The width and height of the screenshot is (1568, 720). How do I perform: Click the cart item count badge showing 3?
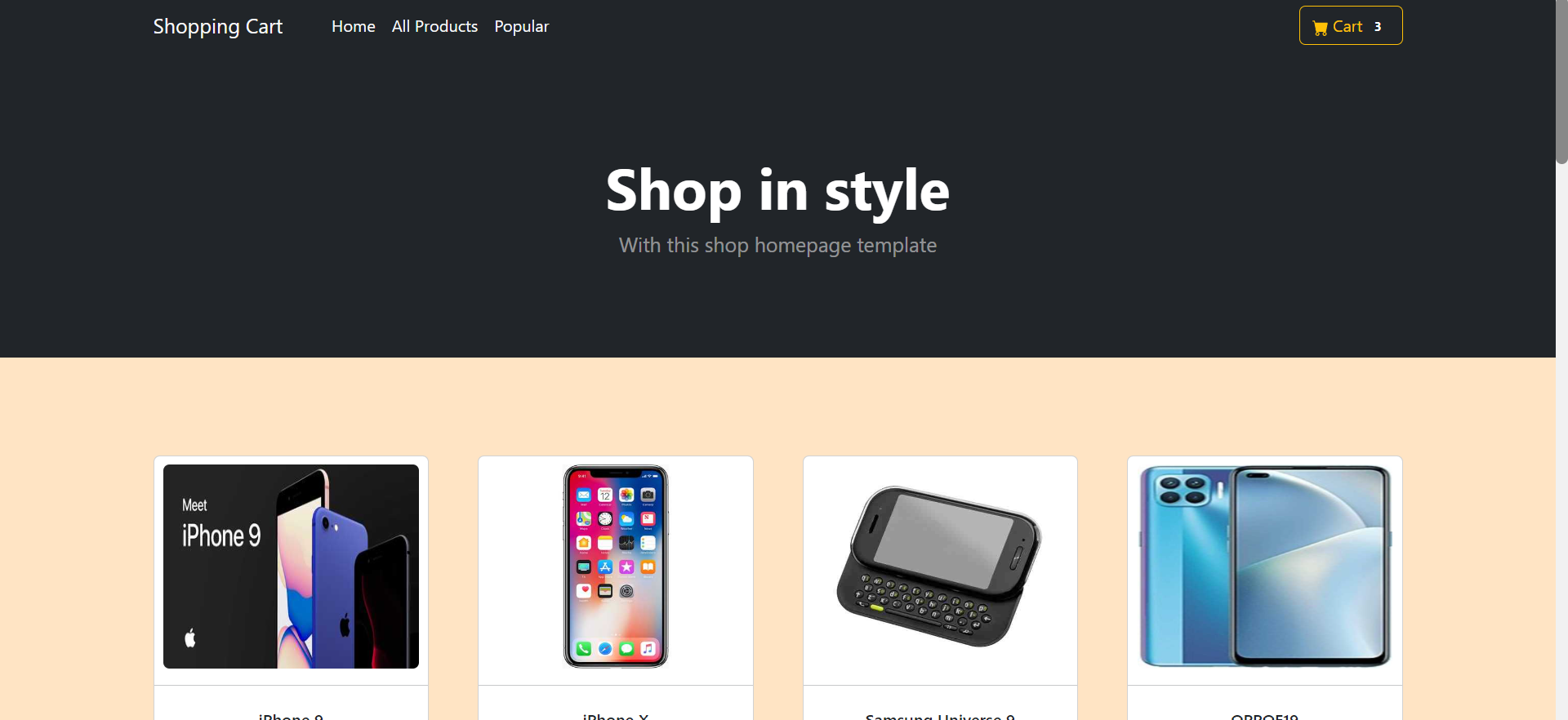1377,27
